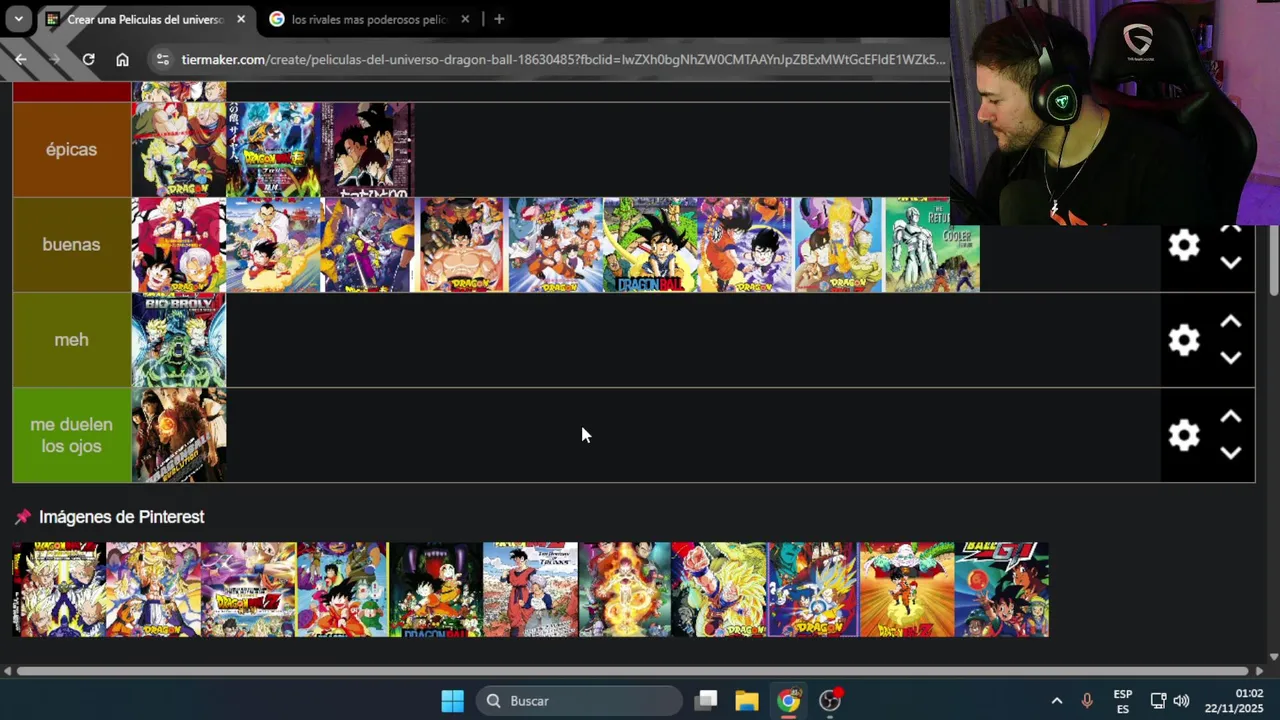Select the green DragonBall-logo poster in buenas tier

pyautogui.click(x=651, y=245)
